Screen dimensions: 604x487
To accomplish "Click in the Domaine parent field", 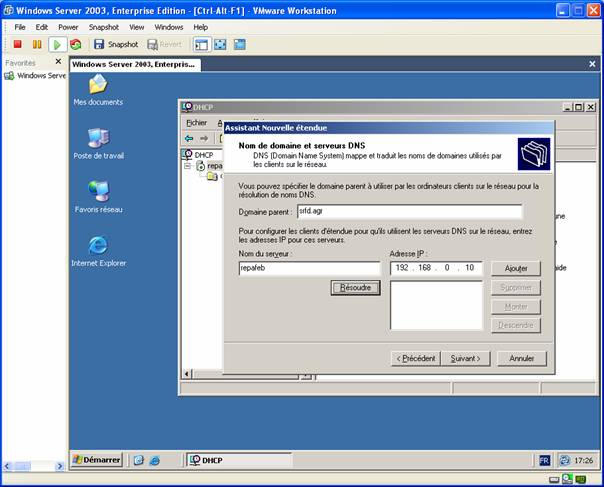I will click(x=410, y=212).
